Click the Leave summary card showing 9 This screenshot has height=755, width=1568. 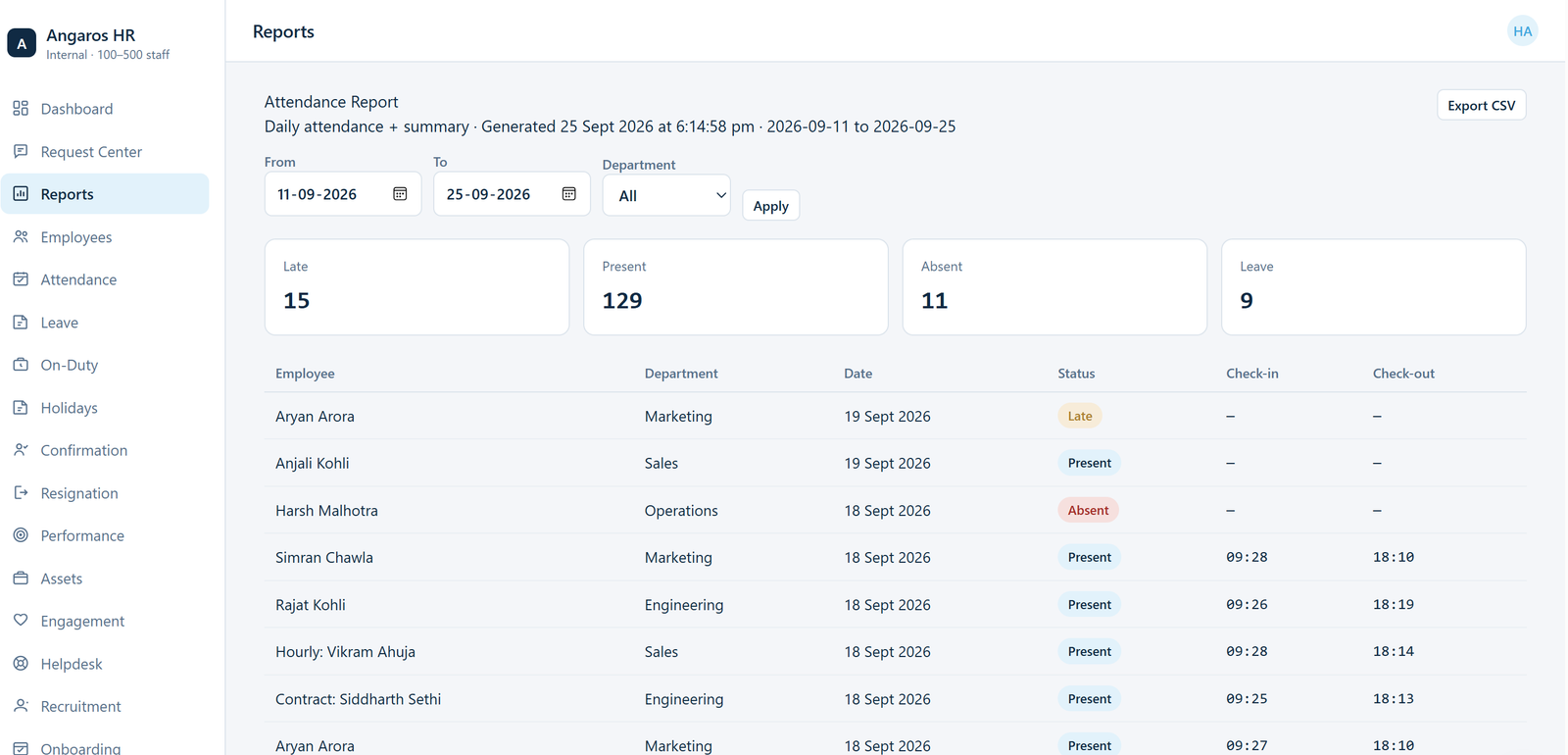point(1374,287)
